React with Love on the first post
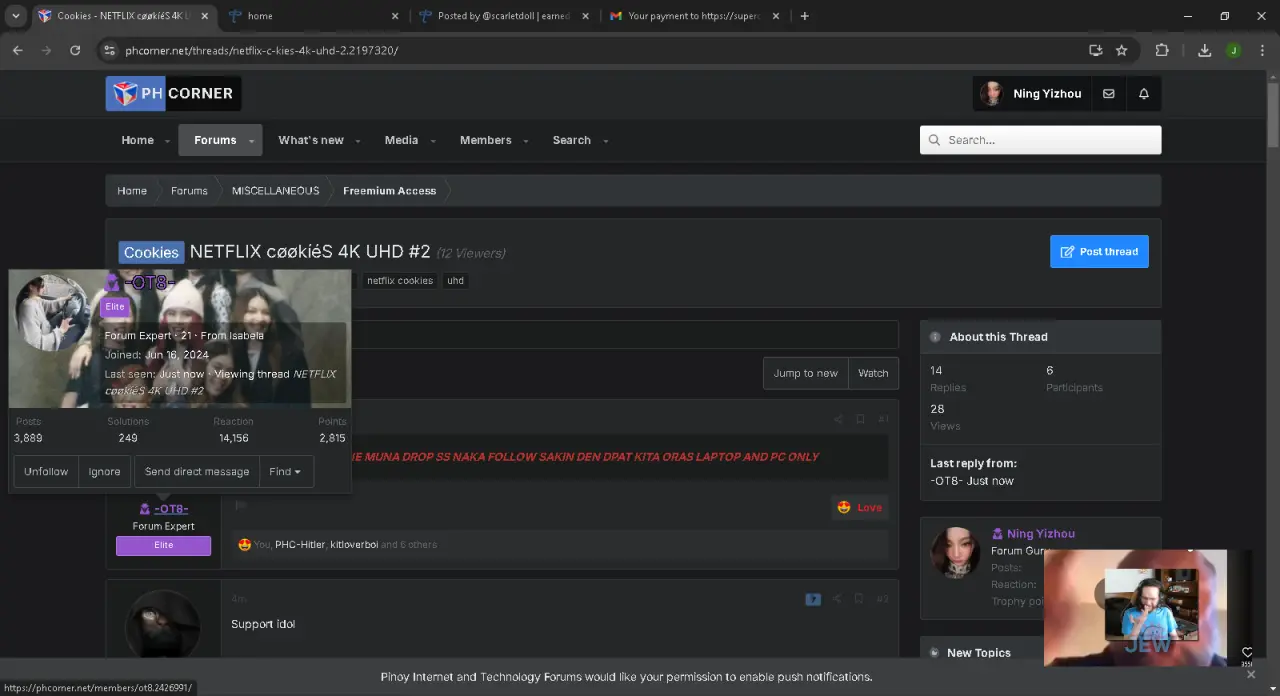 860,507
